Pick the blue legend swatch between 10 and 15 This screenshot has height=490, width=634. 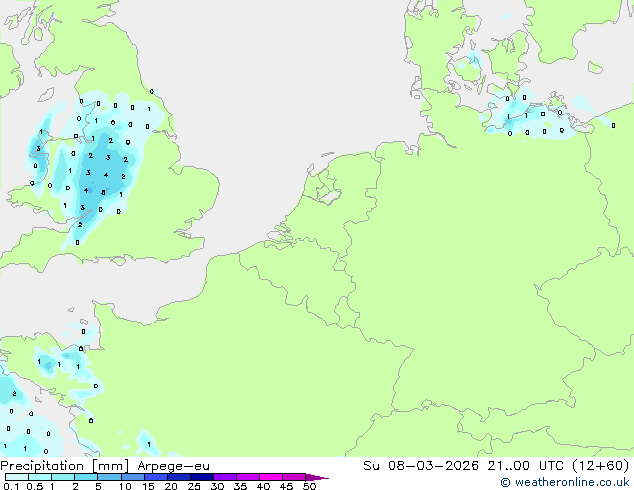133,477
